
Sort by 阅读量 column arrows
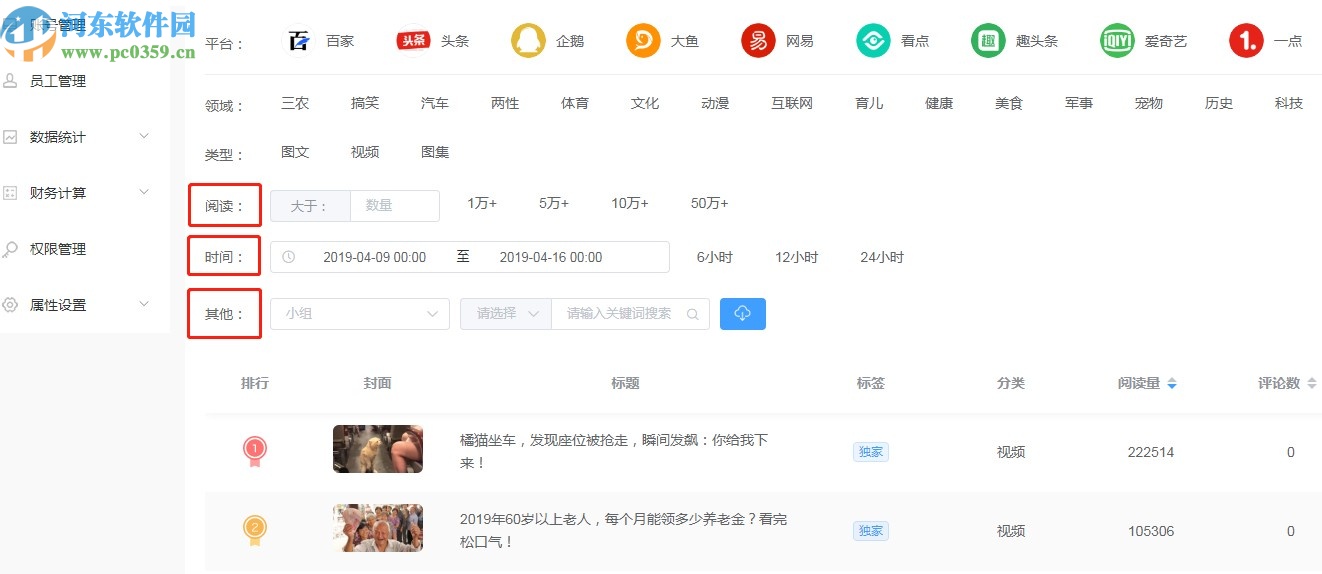coord(1172,384)
